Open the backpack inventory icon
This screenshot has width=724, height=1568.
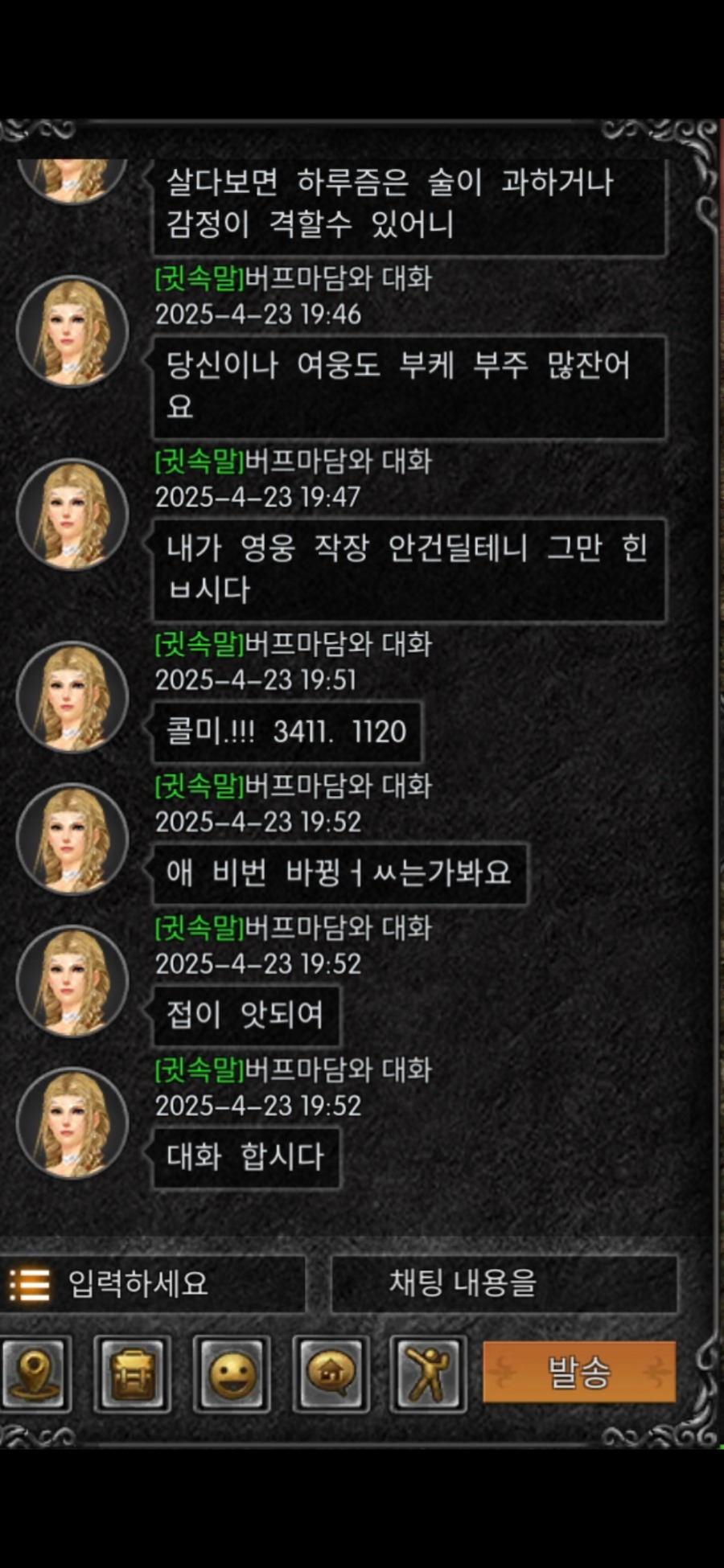[132, 1373]
